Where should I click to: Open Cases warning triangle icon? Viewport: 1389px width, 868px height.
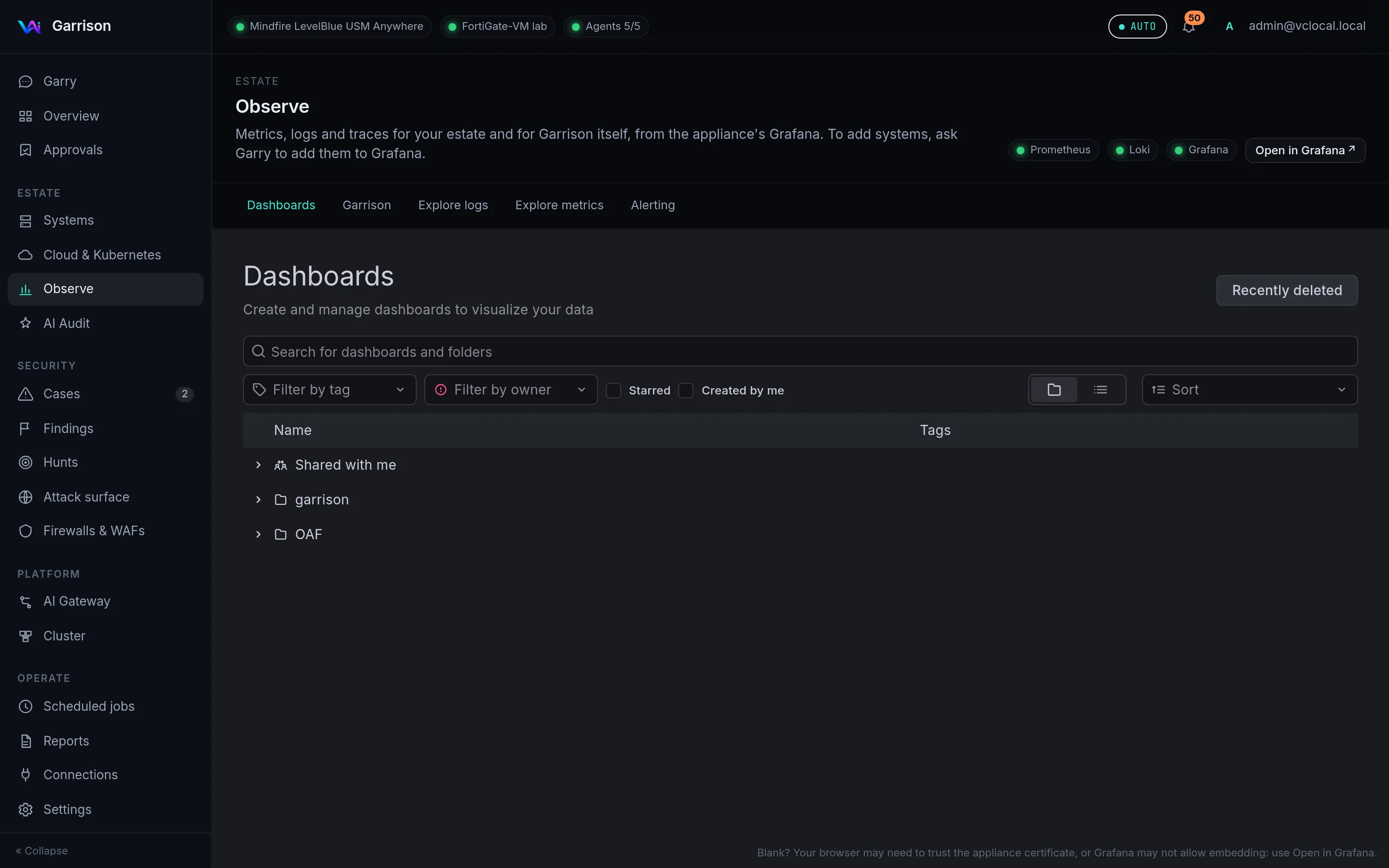click(25, 394)
